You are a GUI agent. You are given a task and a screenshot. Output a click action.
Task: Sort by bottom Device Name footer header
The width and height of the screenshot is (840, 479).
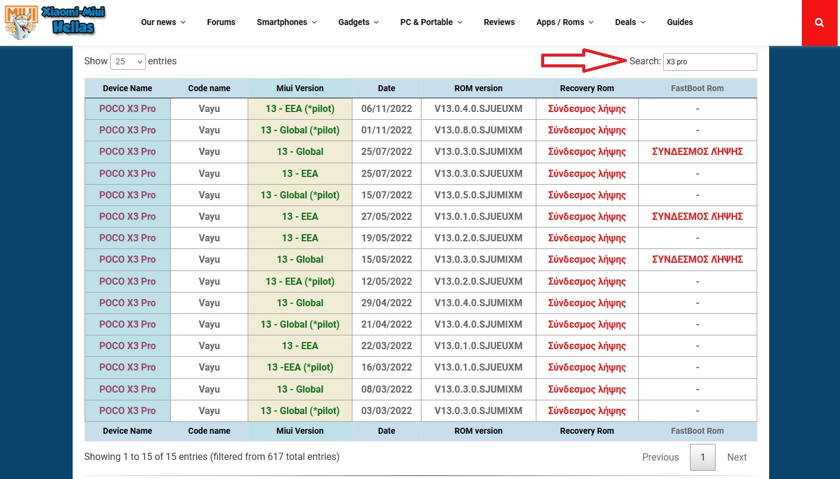[128, 431]
